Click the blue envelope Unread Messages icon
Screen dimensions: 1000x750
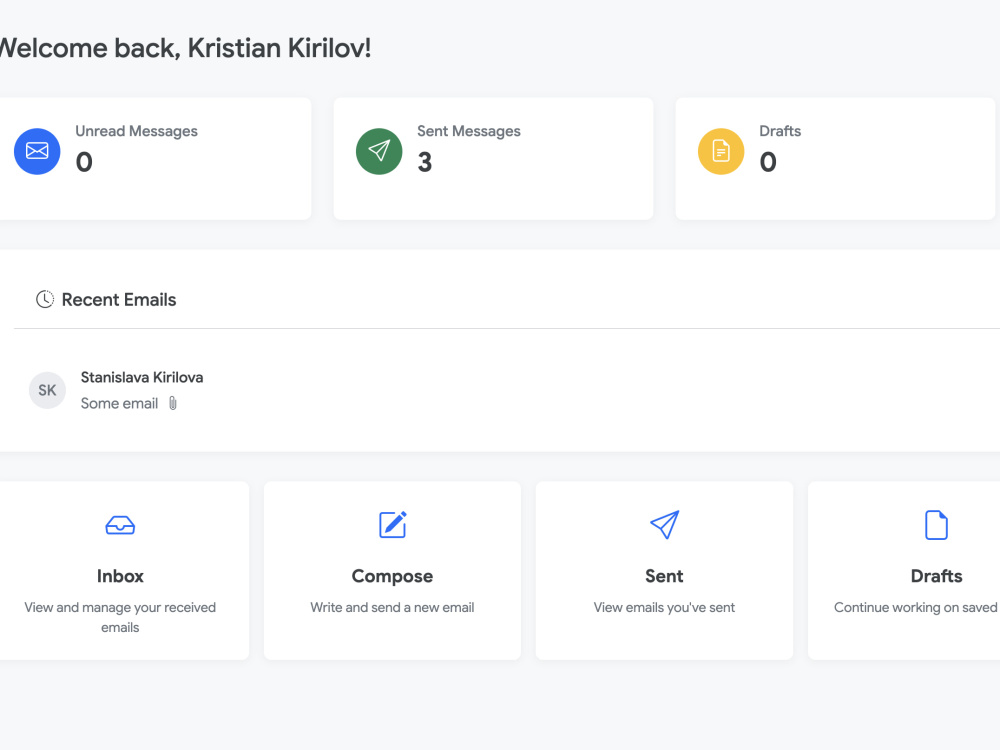(x=37, y=151)
